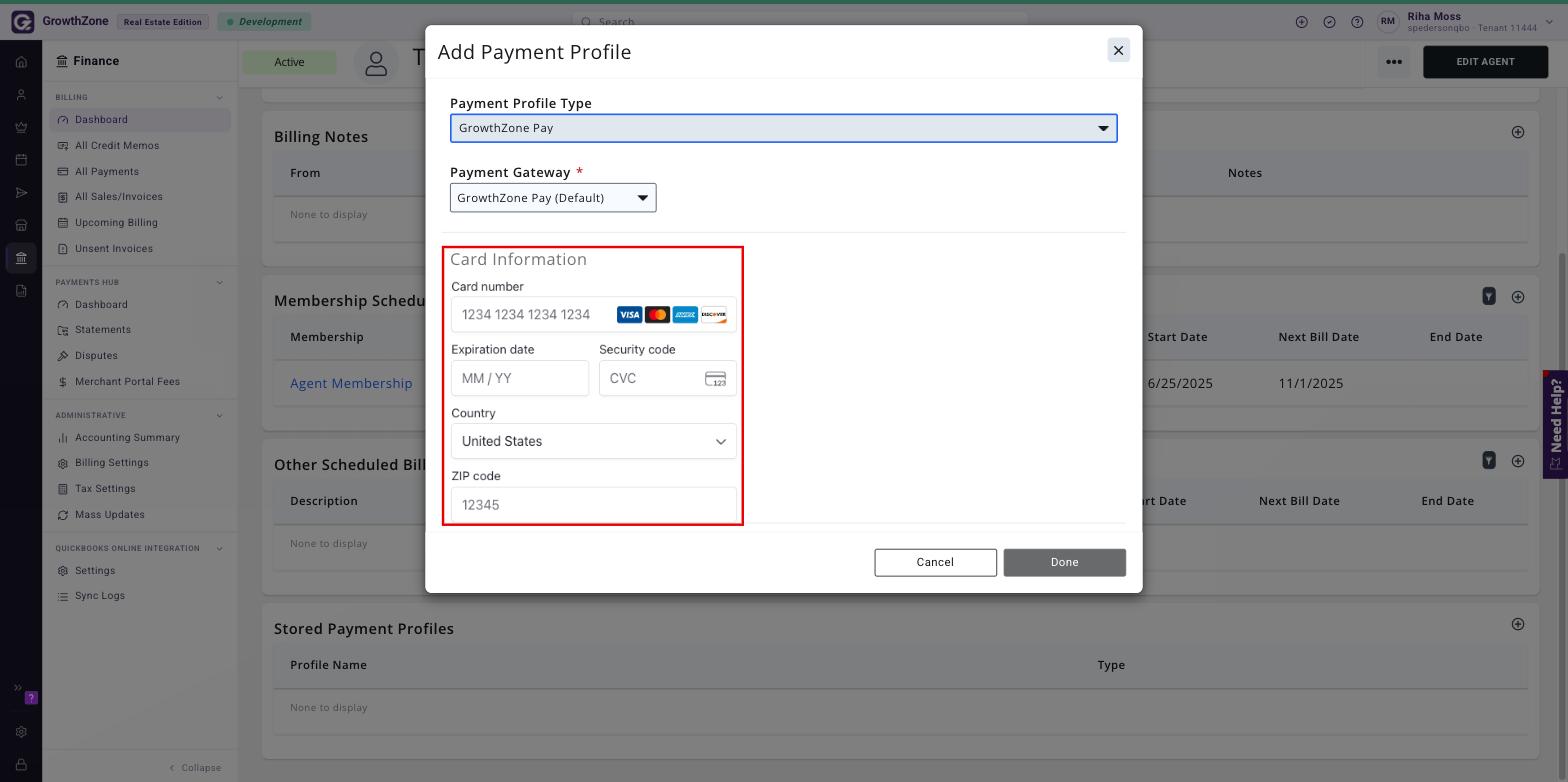Focus the Security code CVC field
This screenshot has width=1568, height=782.
(x=668, y=378)
